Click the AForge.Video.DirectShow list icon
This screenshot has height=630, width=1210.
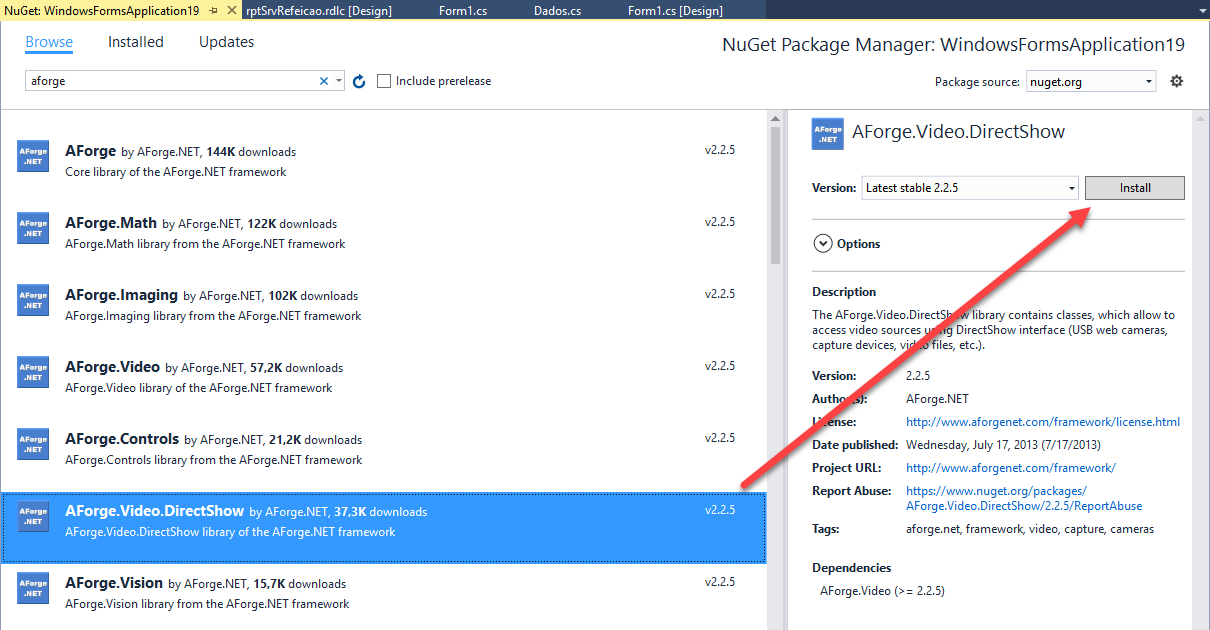point(33,516)
